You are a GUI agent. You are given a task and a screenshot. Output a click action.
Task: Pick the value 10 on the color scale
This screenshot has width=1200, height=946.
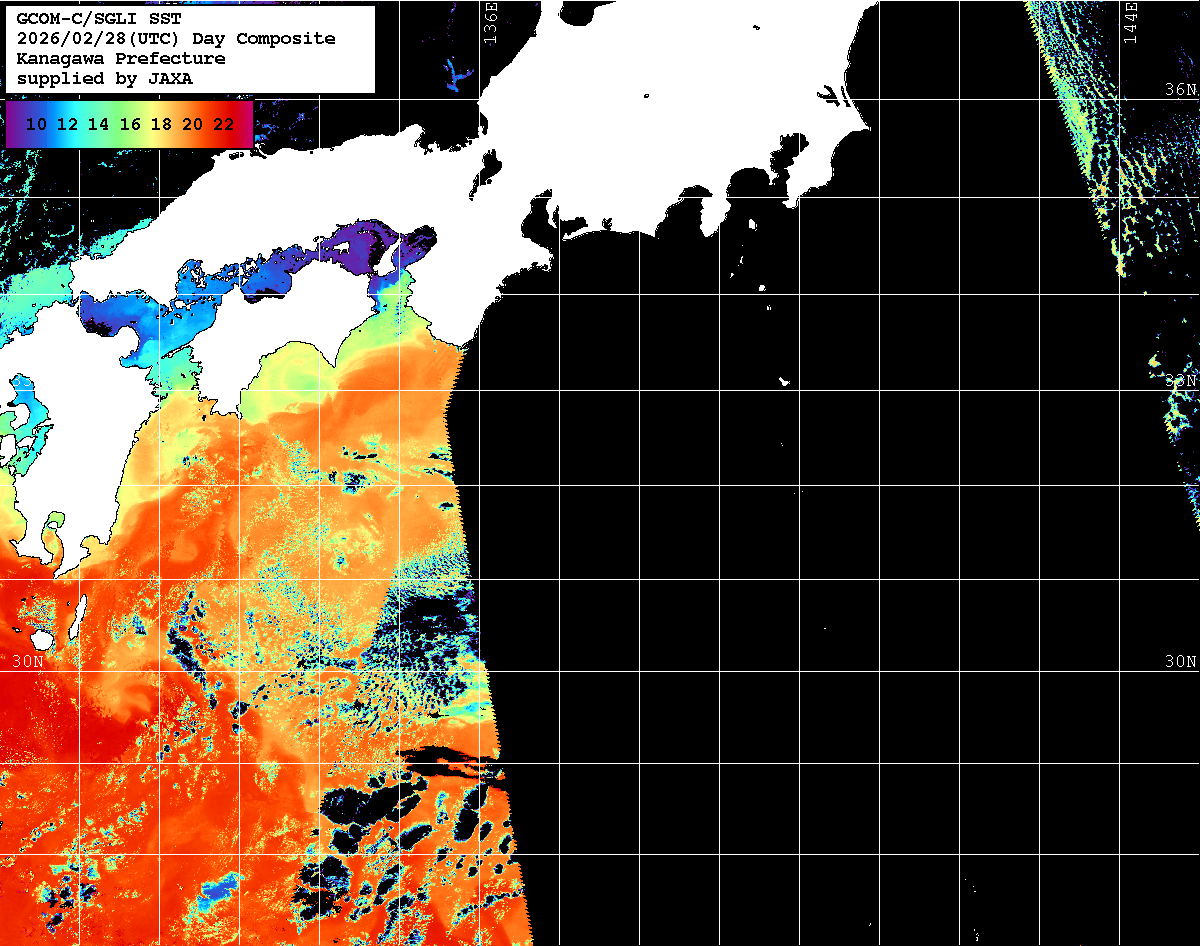coord(37,125)
